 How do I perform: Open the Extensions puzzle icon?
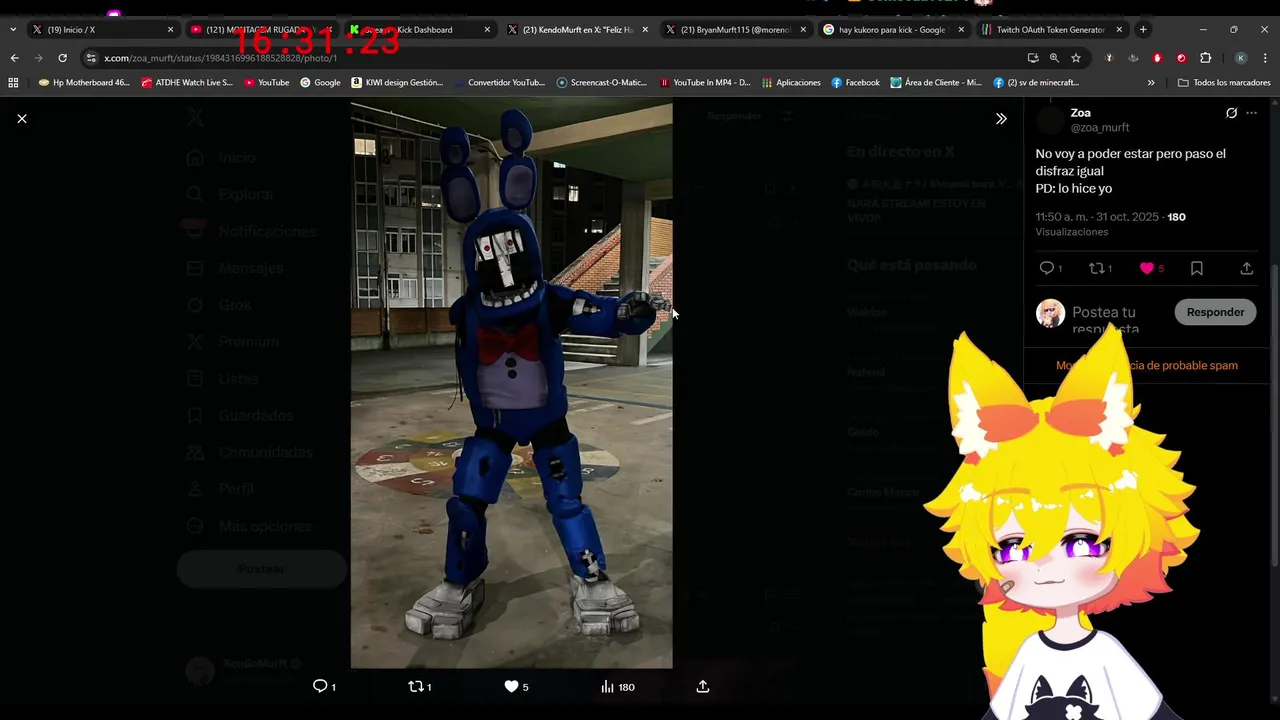click(1205, 58)
